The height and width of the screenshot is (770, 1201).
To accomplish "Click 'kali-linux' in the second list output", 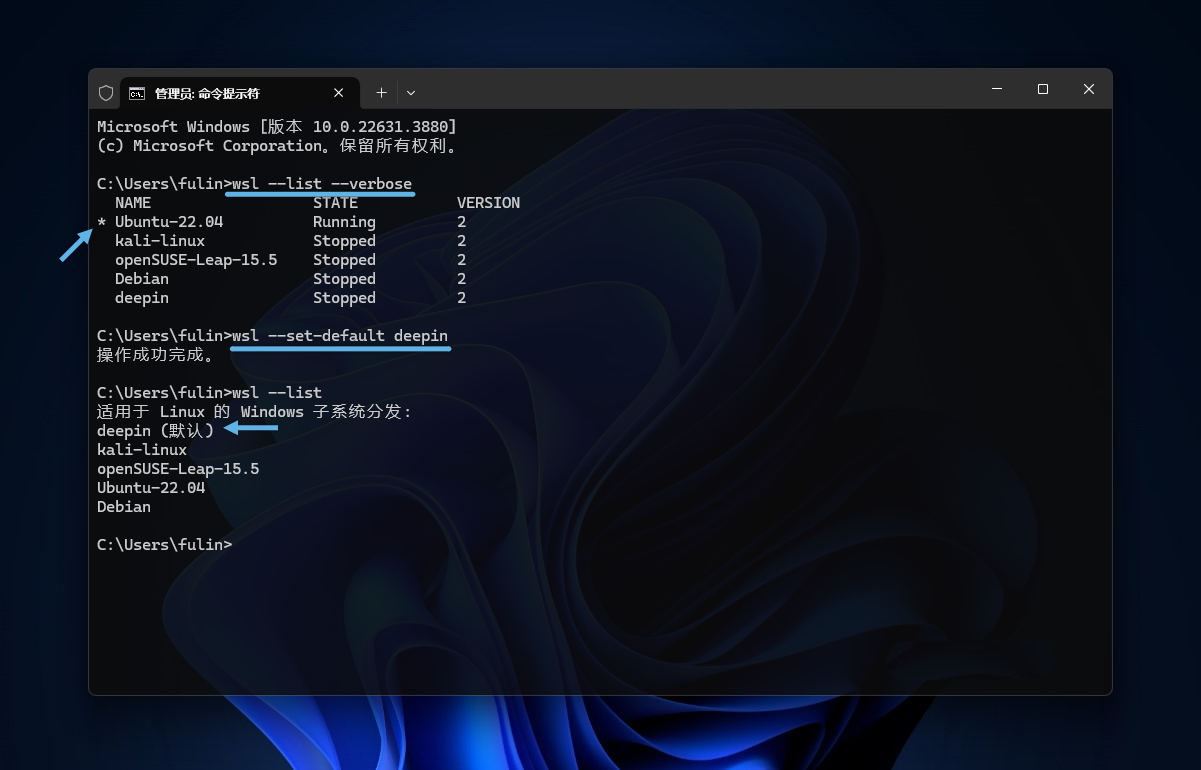I will click(142, 450).
